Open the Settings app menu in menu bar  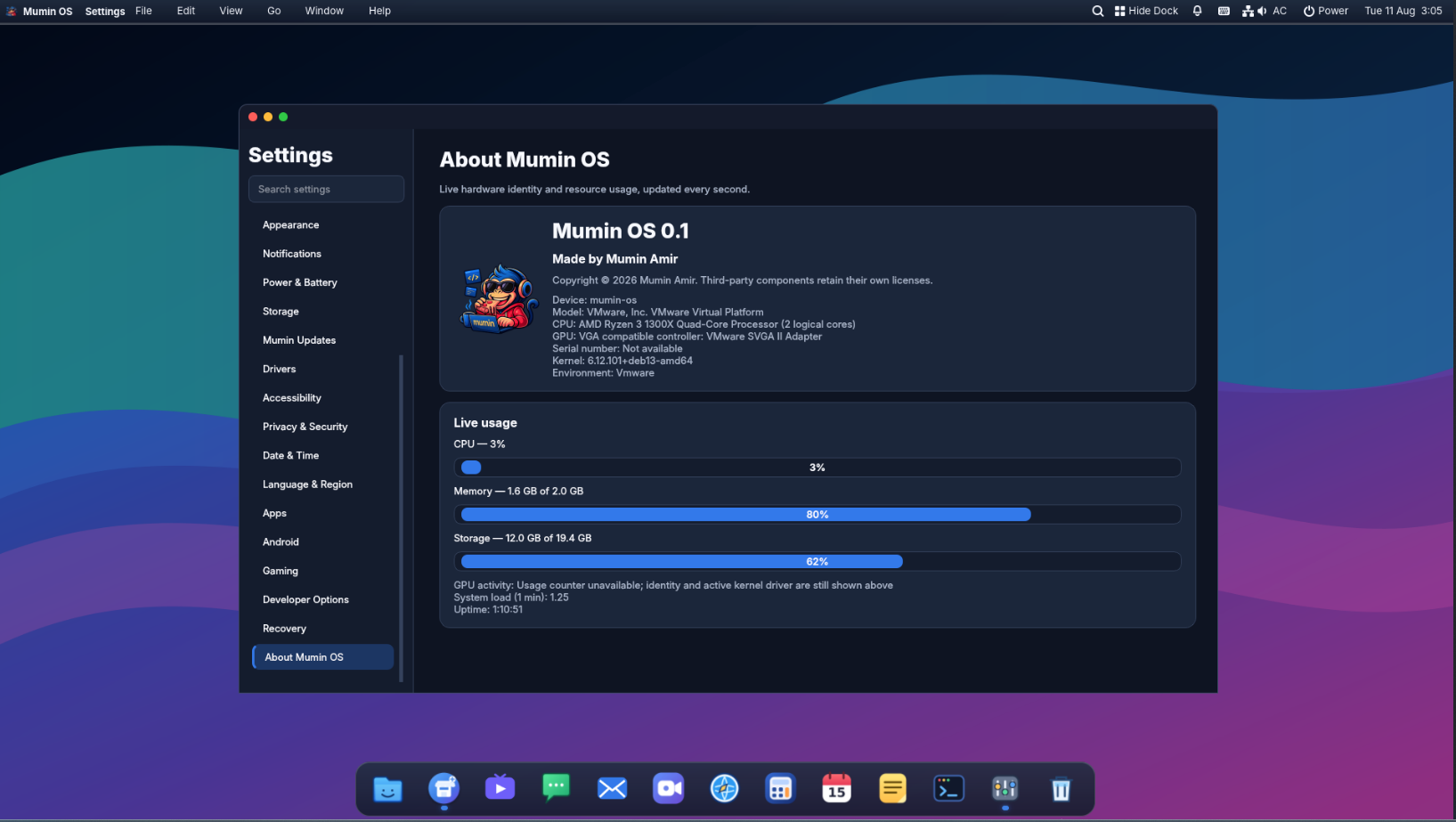pyautogui.click(x=105, y=11)
